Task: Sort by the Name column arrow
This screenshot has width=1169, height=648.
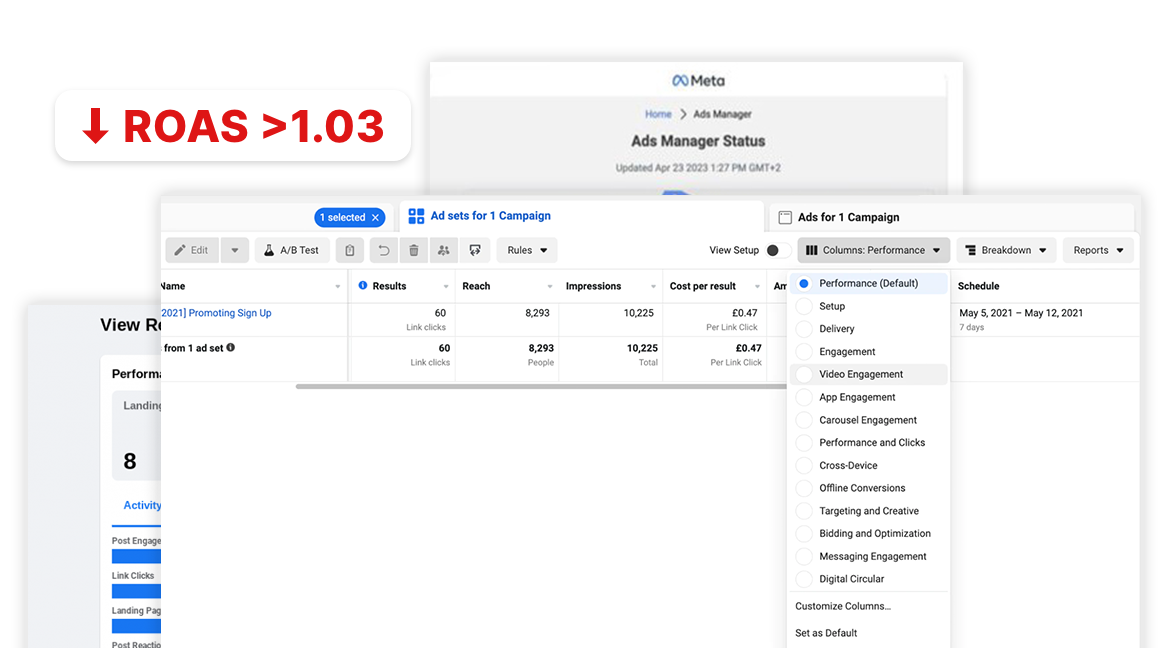Action: [338, 287]
